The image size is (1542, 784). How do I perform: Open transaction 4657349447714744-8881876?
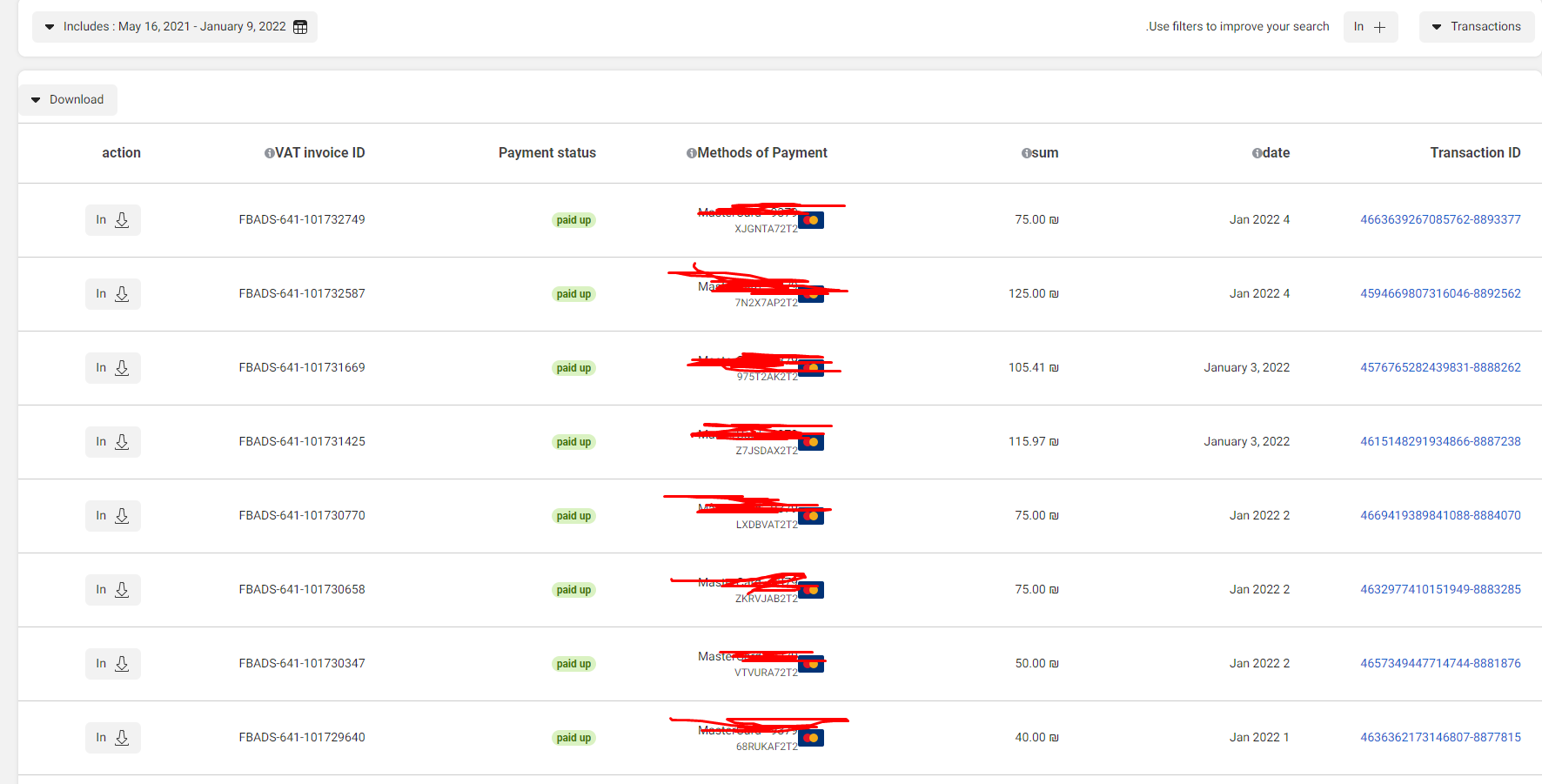click(x=1440, y=664)
